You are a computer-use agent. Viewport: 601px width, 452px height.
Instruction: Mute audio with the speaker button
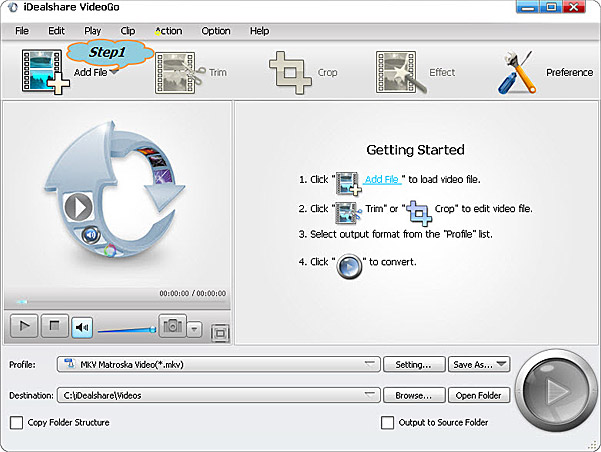(x=82, y=327)
